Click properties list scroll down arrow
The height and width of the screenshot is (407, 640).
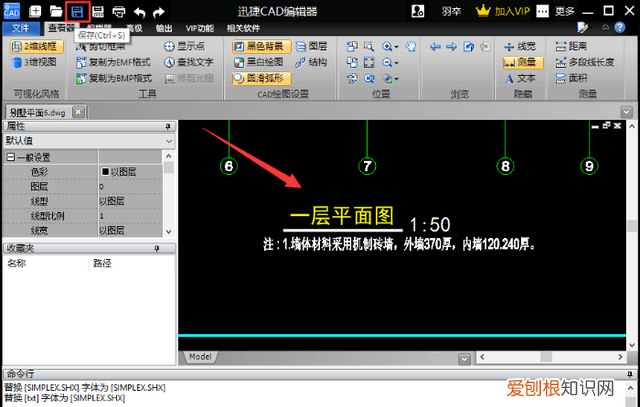(169, 231)
